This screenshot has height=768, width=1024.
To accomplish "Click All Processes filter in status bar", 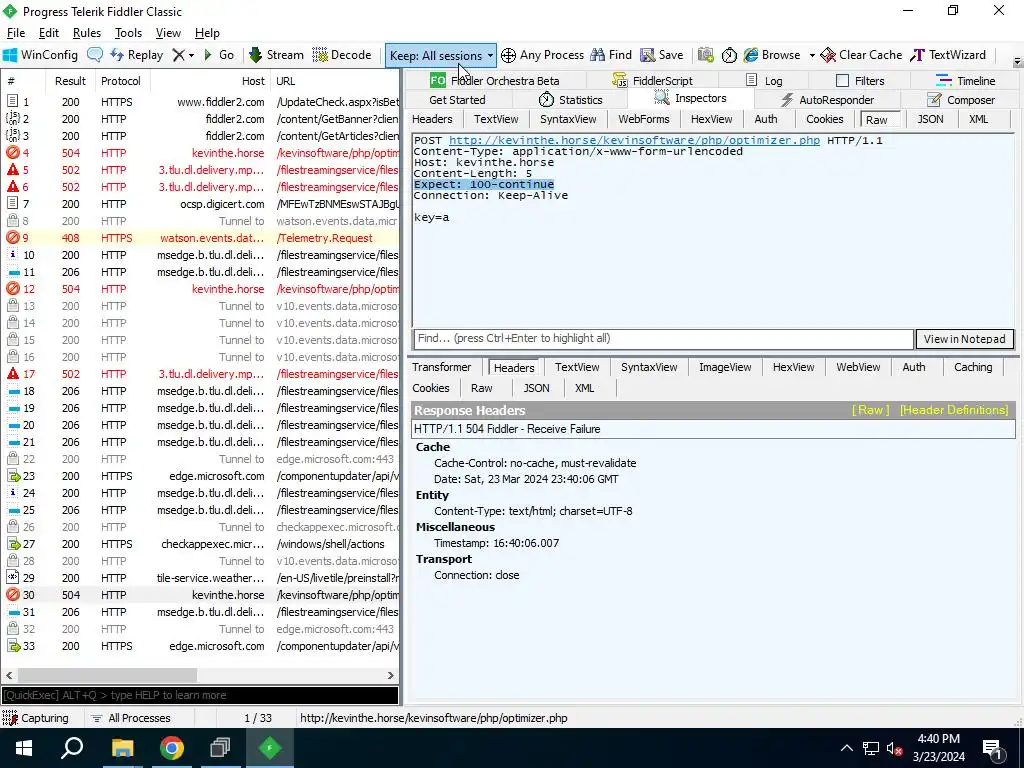I will pos(131,718).
